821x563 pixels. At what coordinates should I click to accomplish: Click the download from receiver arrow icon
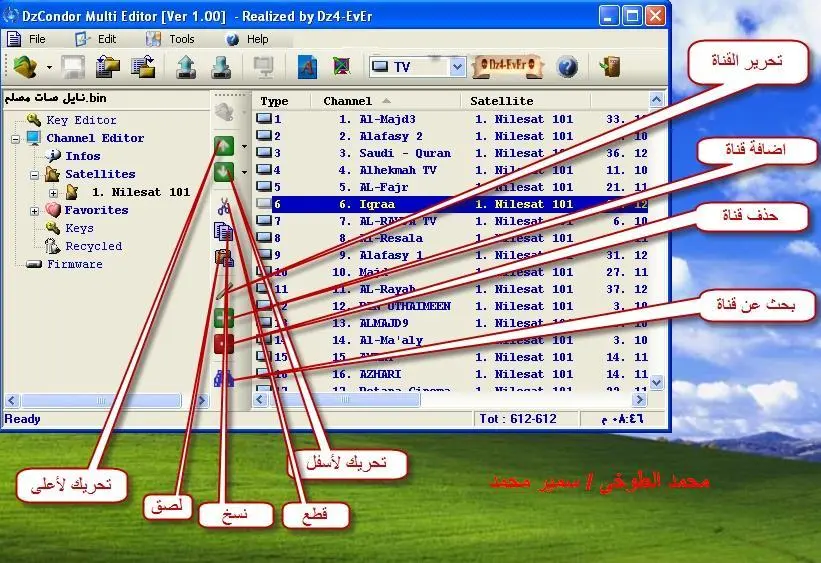pyautogui.click(x=221, y=67)
